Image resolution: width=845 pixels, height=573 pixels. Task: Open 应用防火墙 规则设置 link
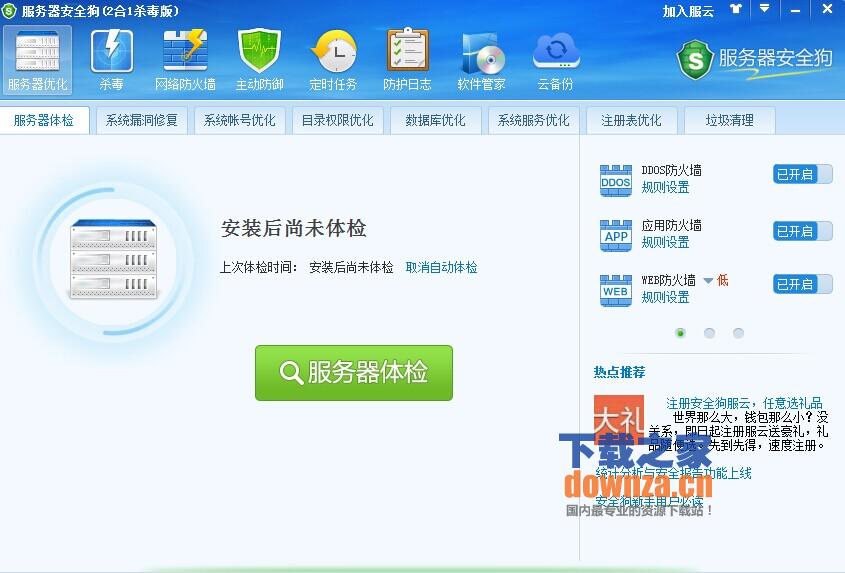pos(666,243)
